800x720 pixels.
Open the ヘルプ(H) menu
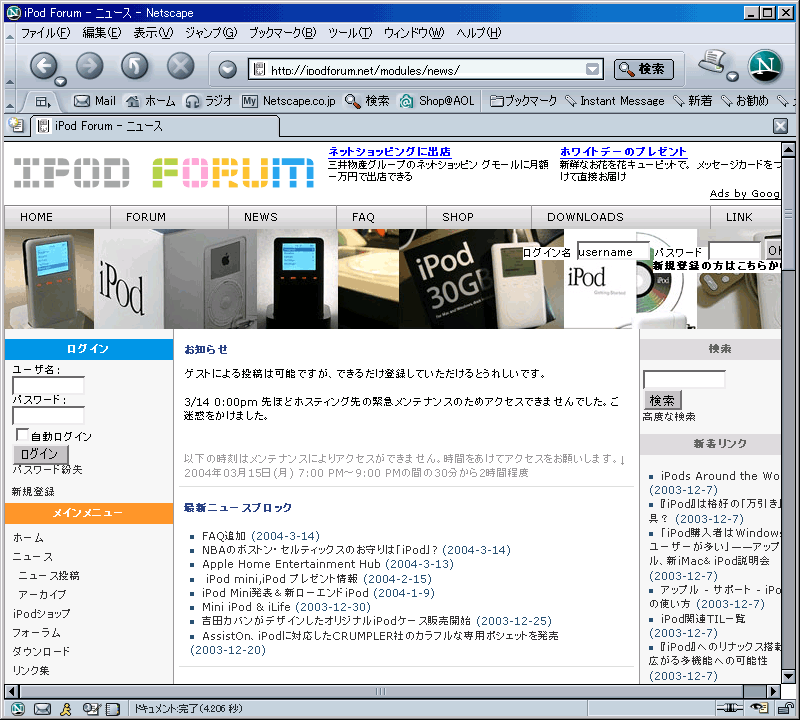(479, 33)
